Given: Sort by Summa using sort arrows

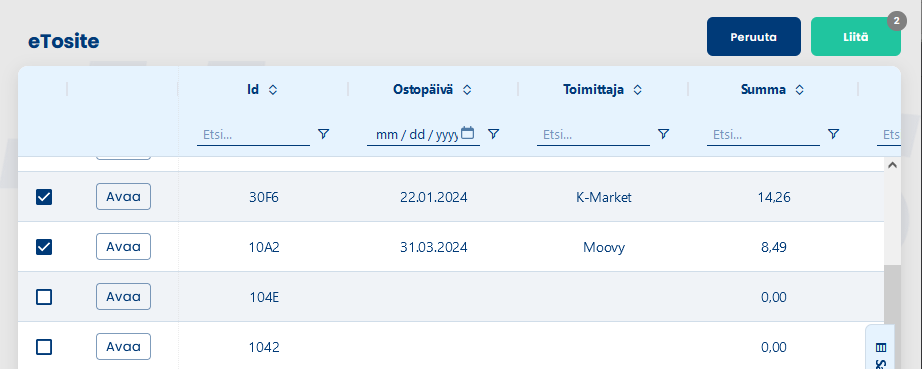Looking at the screenshot, I should 799,90.
